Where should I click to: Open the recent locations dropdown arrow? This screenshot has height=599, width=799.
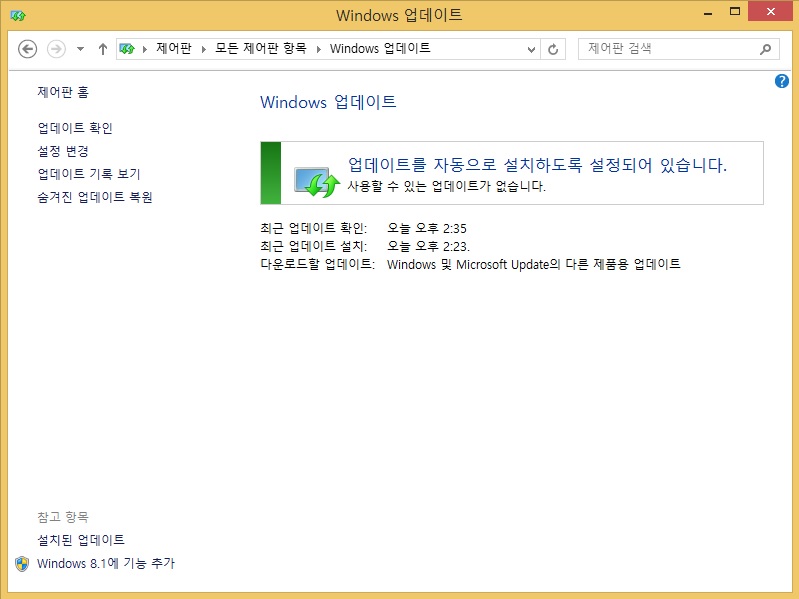click(80, 49)
